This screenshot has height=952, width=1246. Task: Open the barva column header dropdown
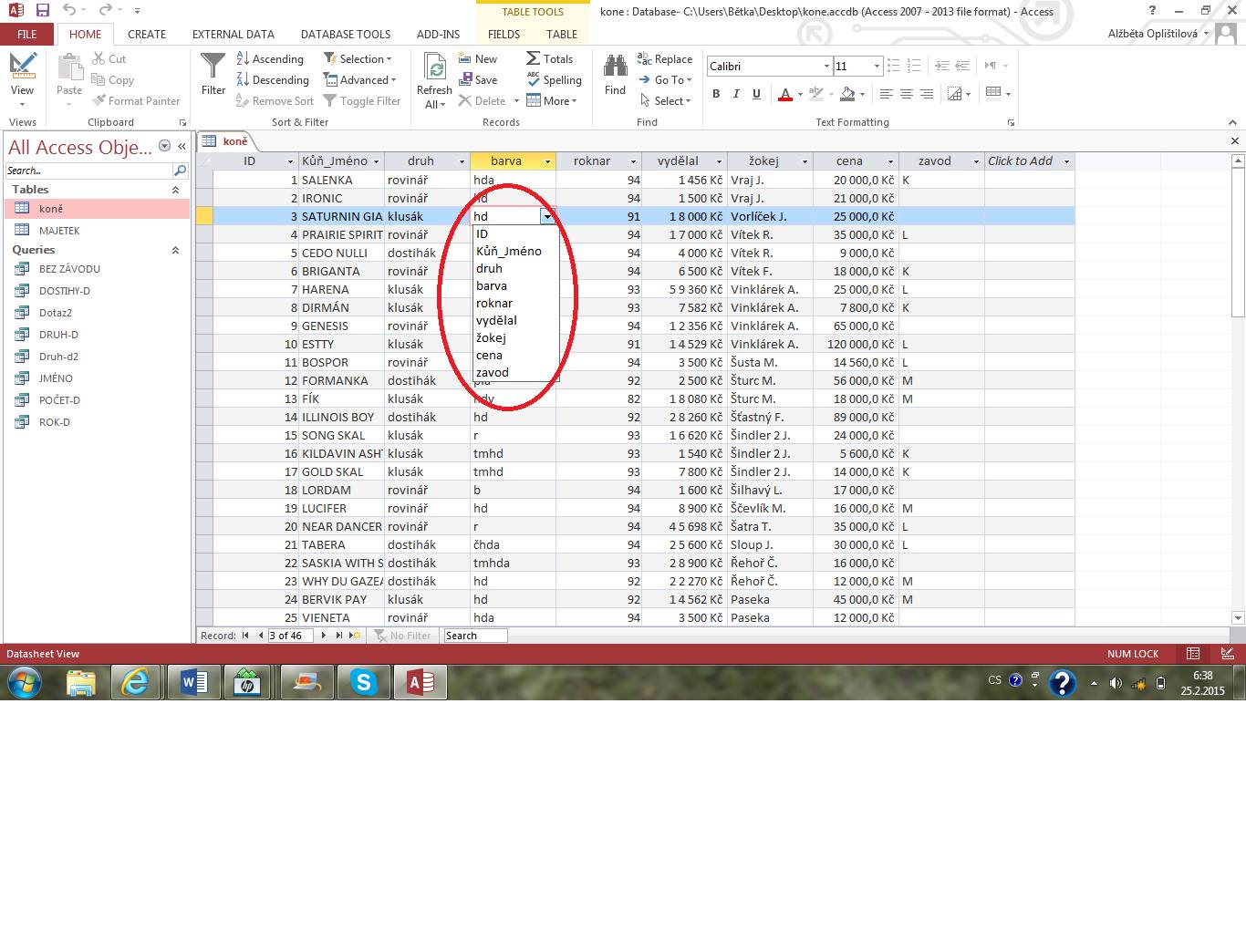click(x=548, y=161)
